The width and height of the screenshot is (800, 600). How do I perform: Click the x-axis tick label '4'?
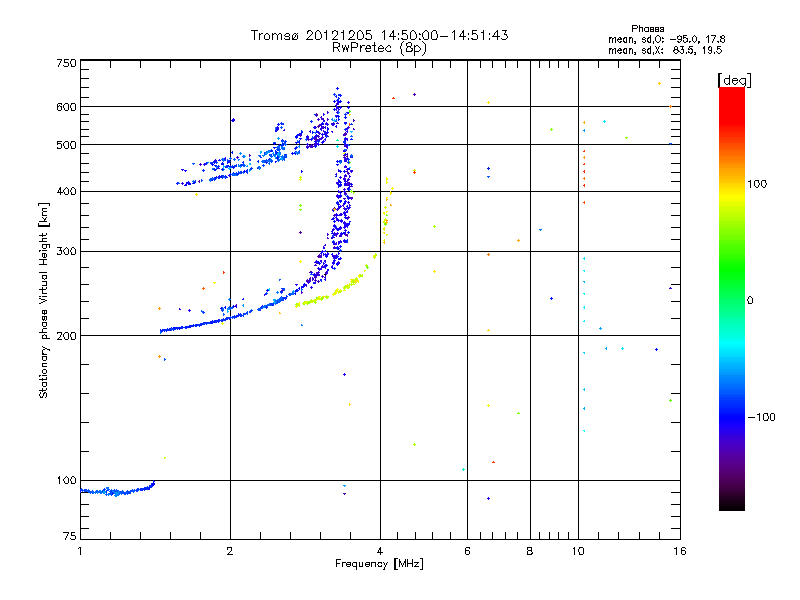pyautogui.click(x=380, y=551)
